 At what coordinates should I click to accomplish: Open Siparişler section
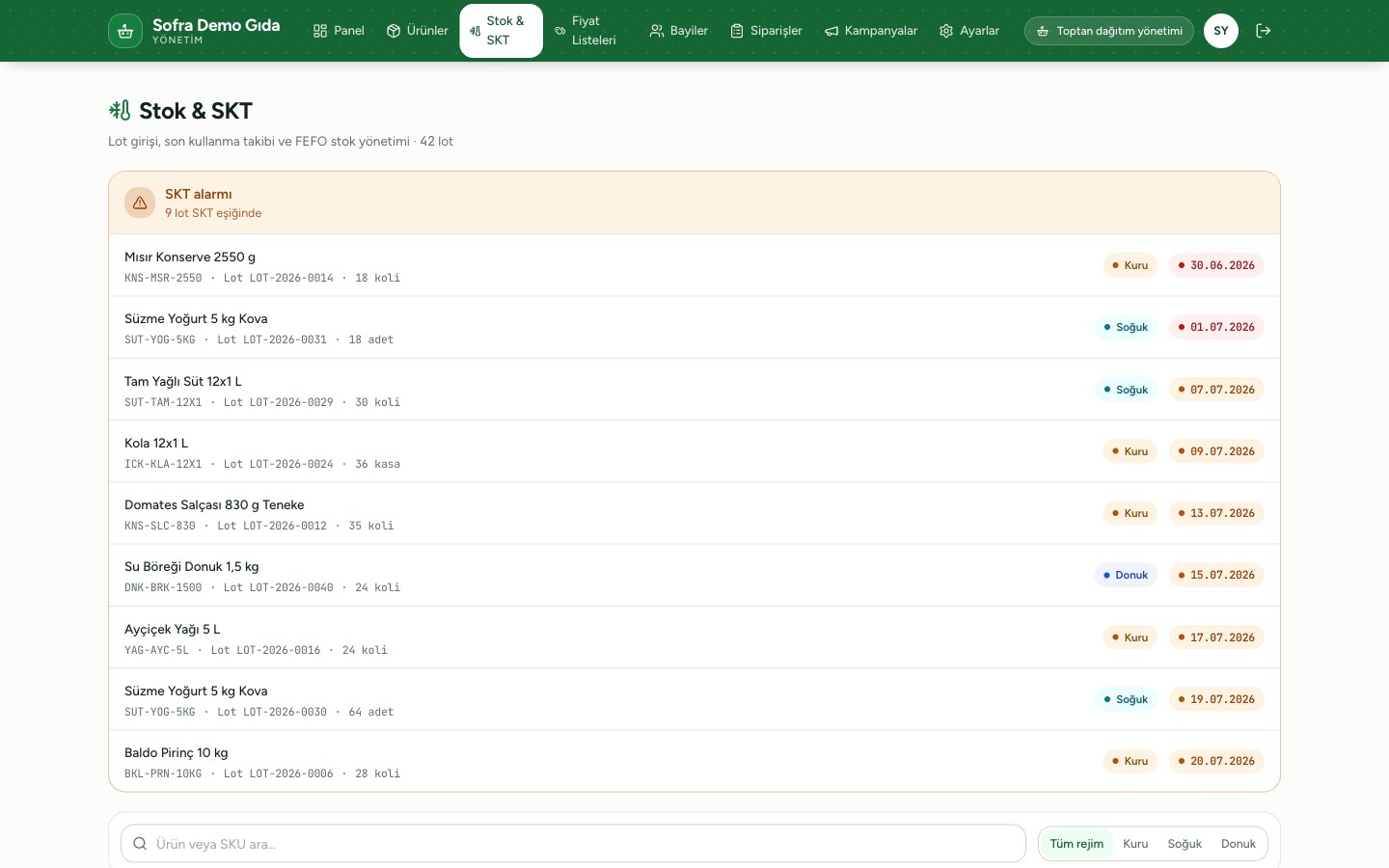pyautogui.click(x=766, y=31)
